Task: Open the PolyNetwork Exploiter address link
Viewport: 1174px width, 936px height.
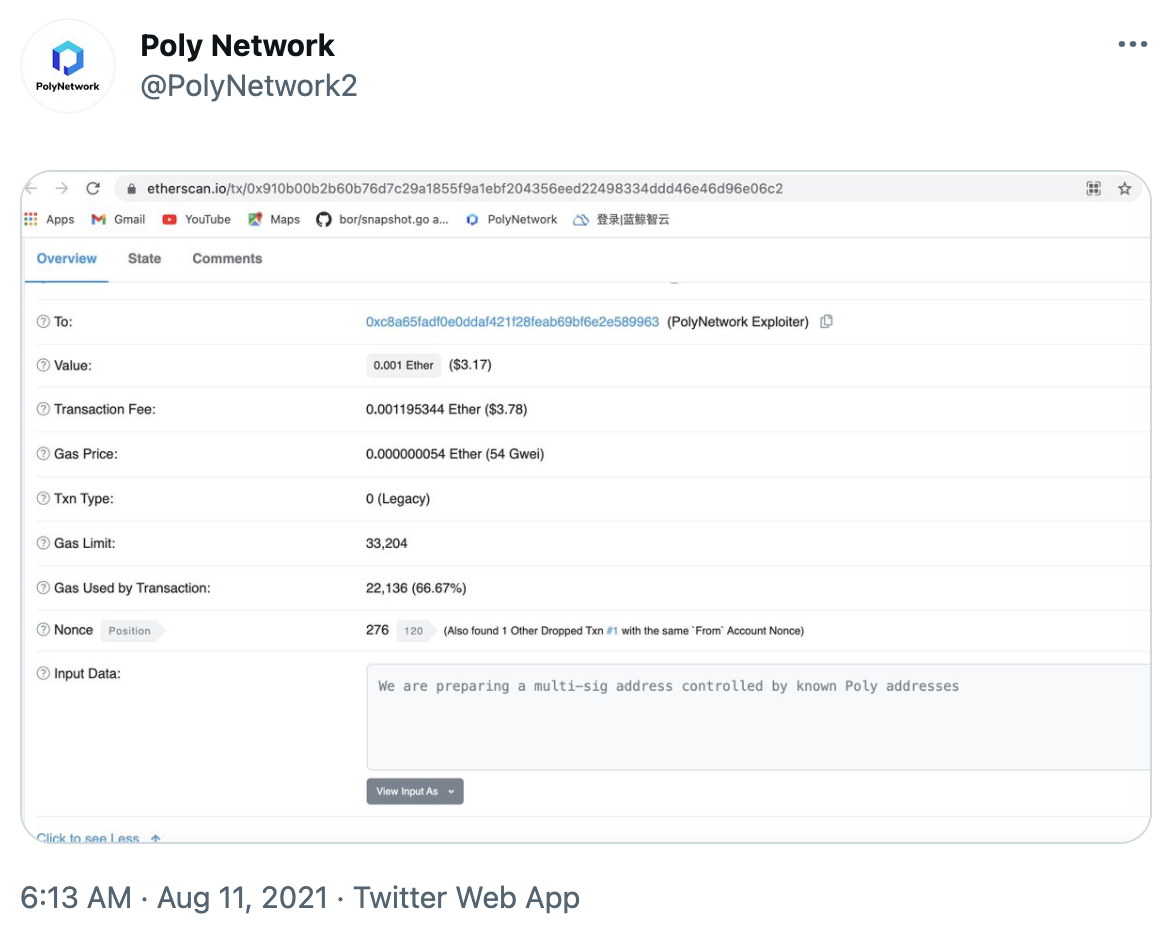Action: 512,322
